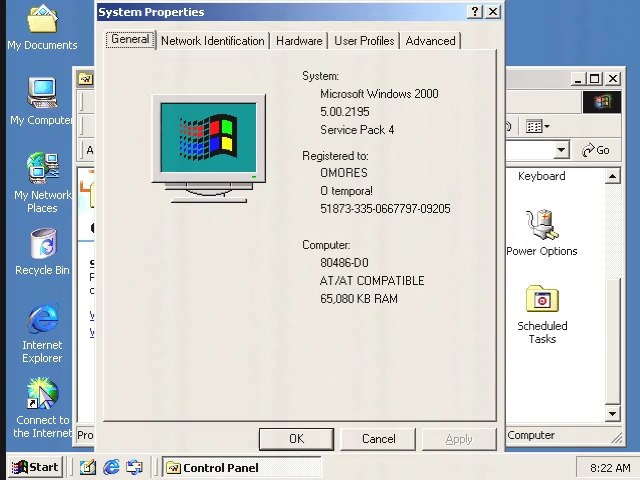Click the 'OMORES' registered name

(344, 173)
